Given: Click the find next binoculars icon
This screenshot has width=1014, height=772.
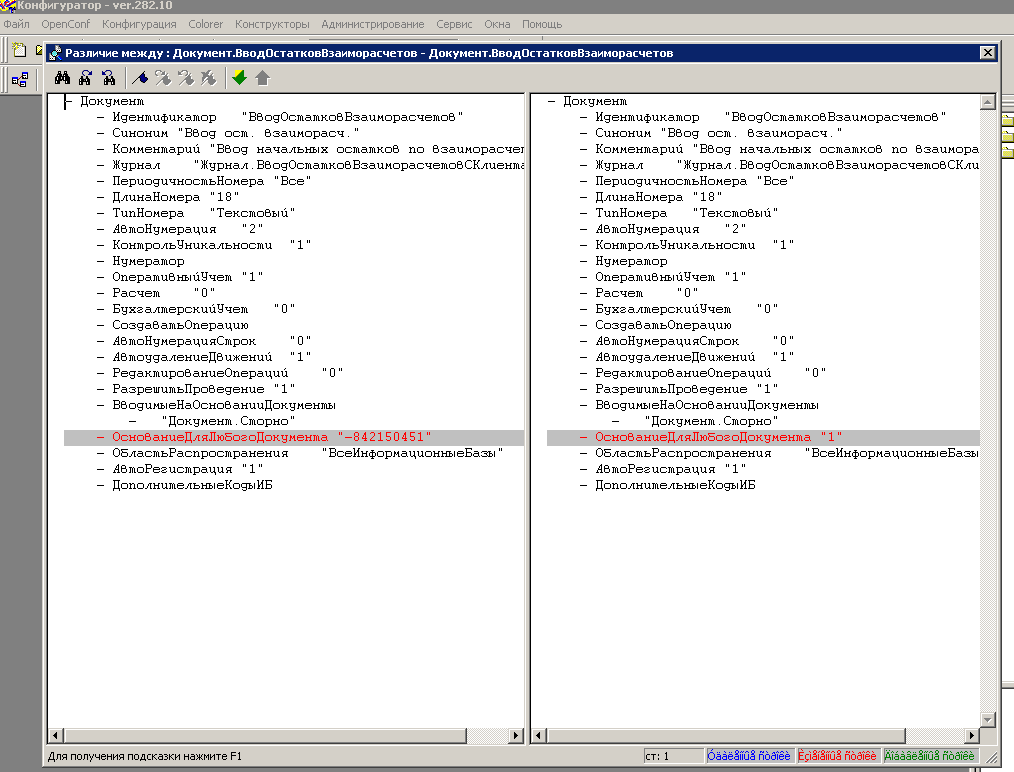Looking at the screenshot, I should tap(85, 77).
